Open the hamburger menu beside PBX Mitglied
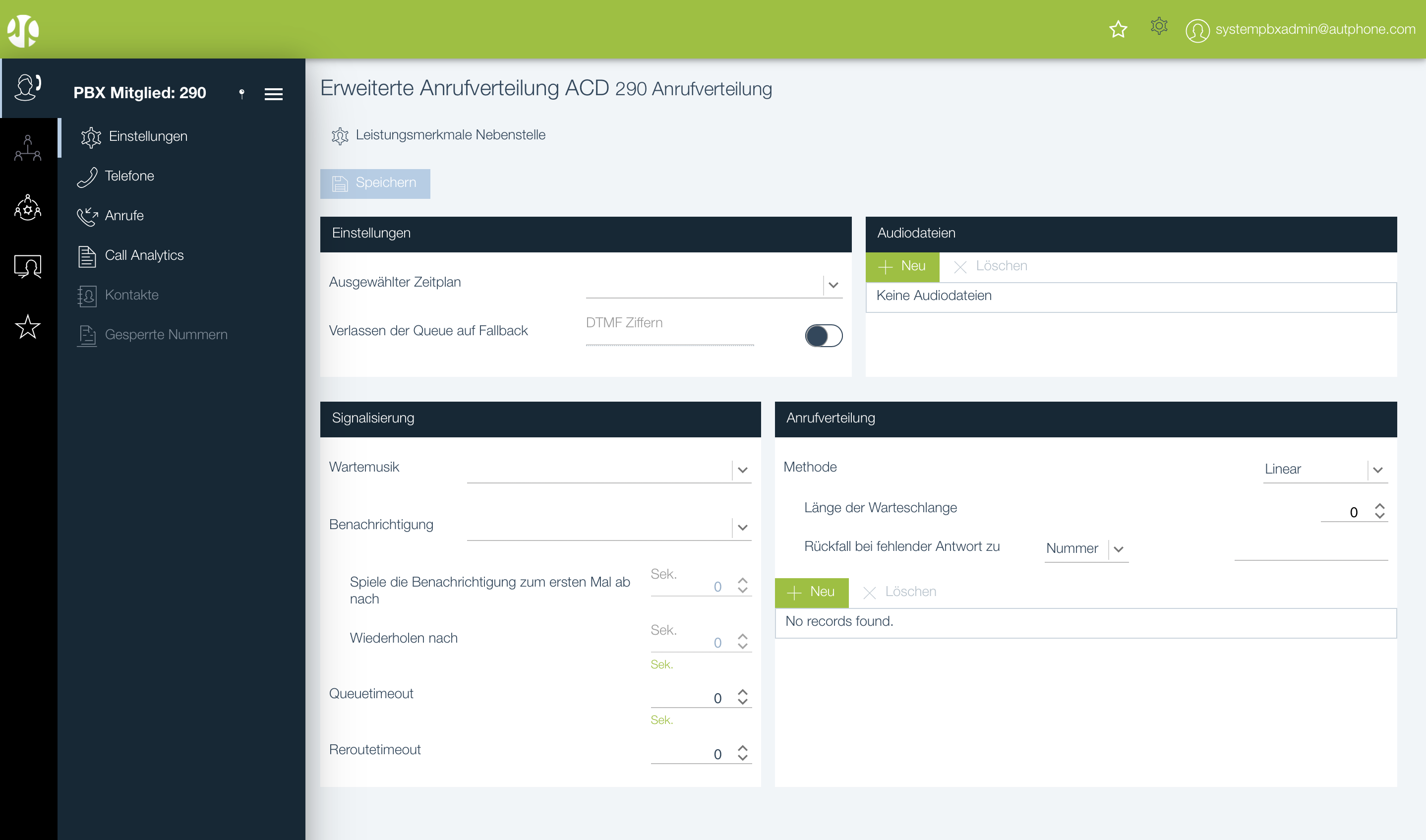 point(273,94)
